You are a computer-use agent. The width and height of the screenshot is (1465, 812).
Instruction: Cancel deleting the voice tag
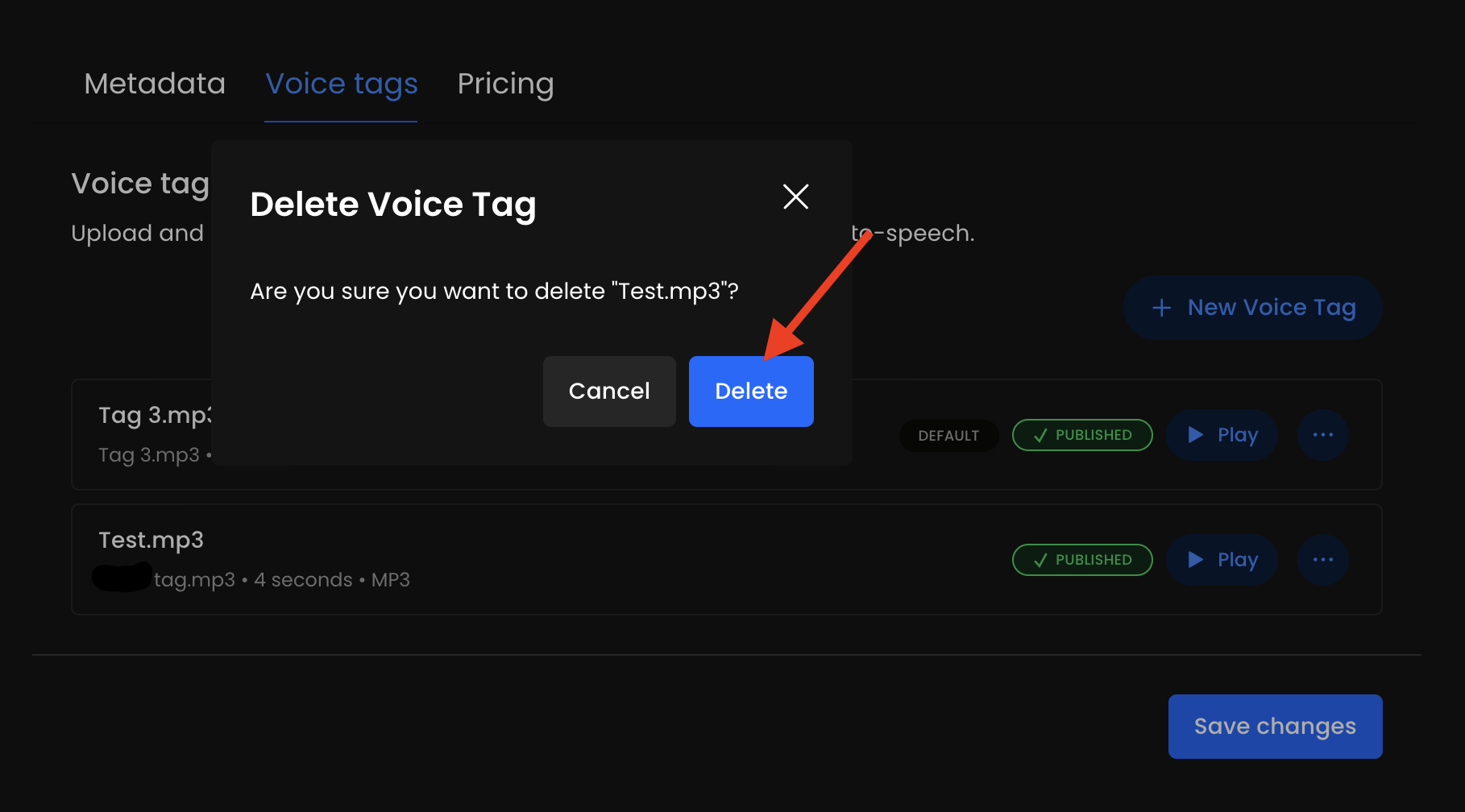tap(609, 391)
